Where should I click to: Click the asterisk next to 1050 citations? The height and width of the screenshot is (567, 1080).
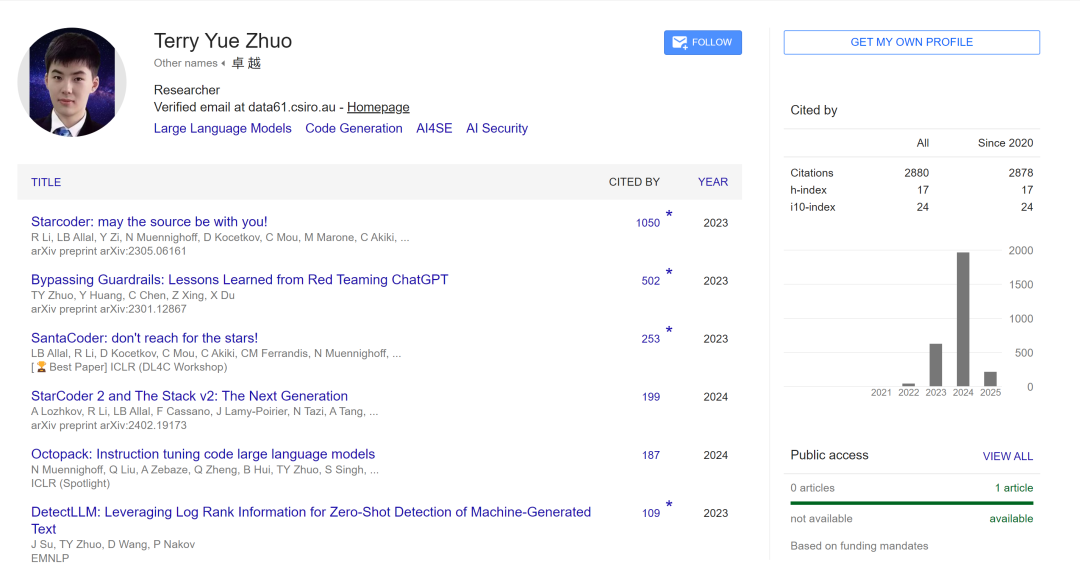tap(669, 214)
